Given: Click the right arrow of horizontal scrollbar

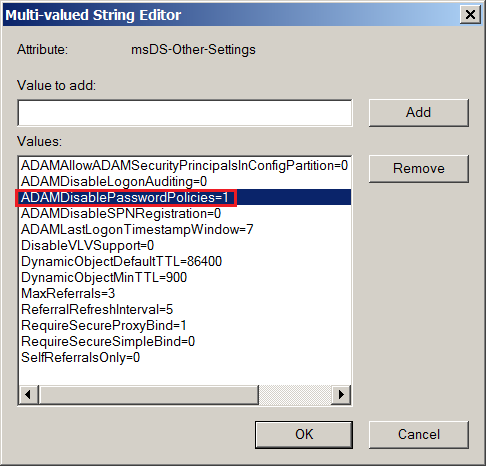Looking at the screenshot, I should (x=341, y=395).
